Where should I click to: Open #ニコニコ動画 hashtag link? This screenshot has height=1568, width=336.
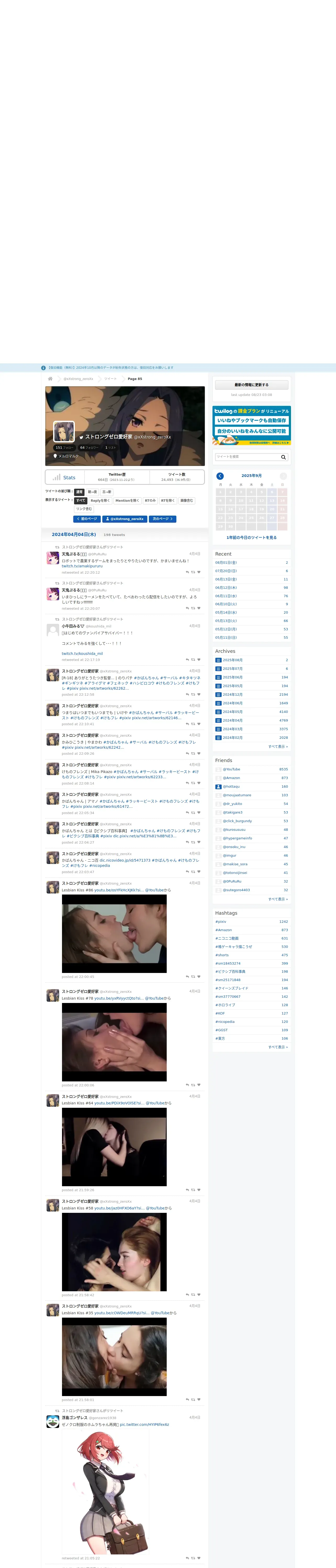click(x=227, y=939)
